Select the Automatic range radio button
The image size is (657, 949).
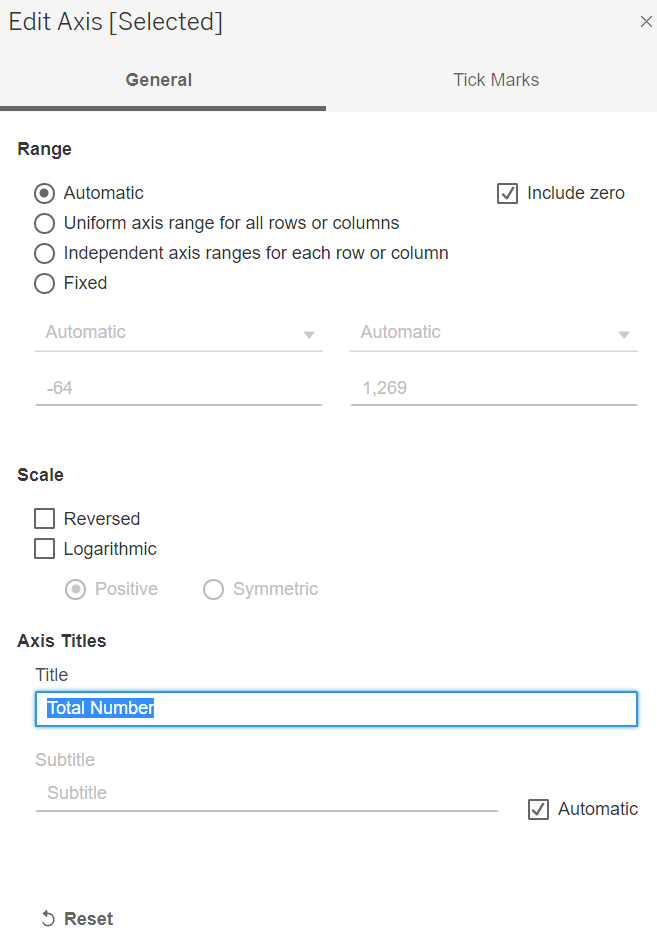(x=45, y=193)
